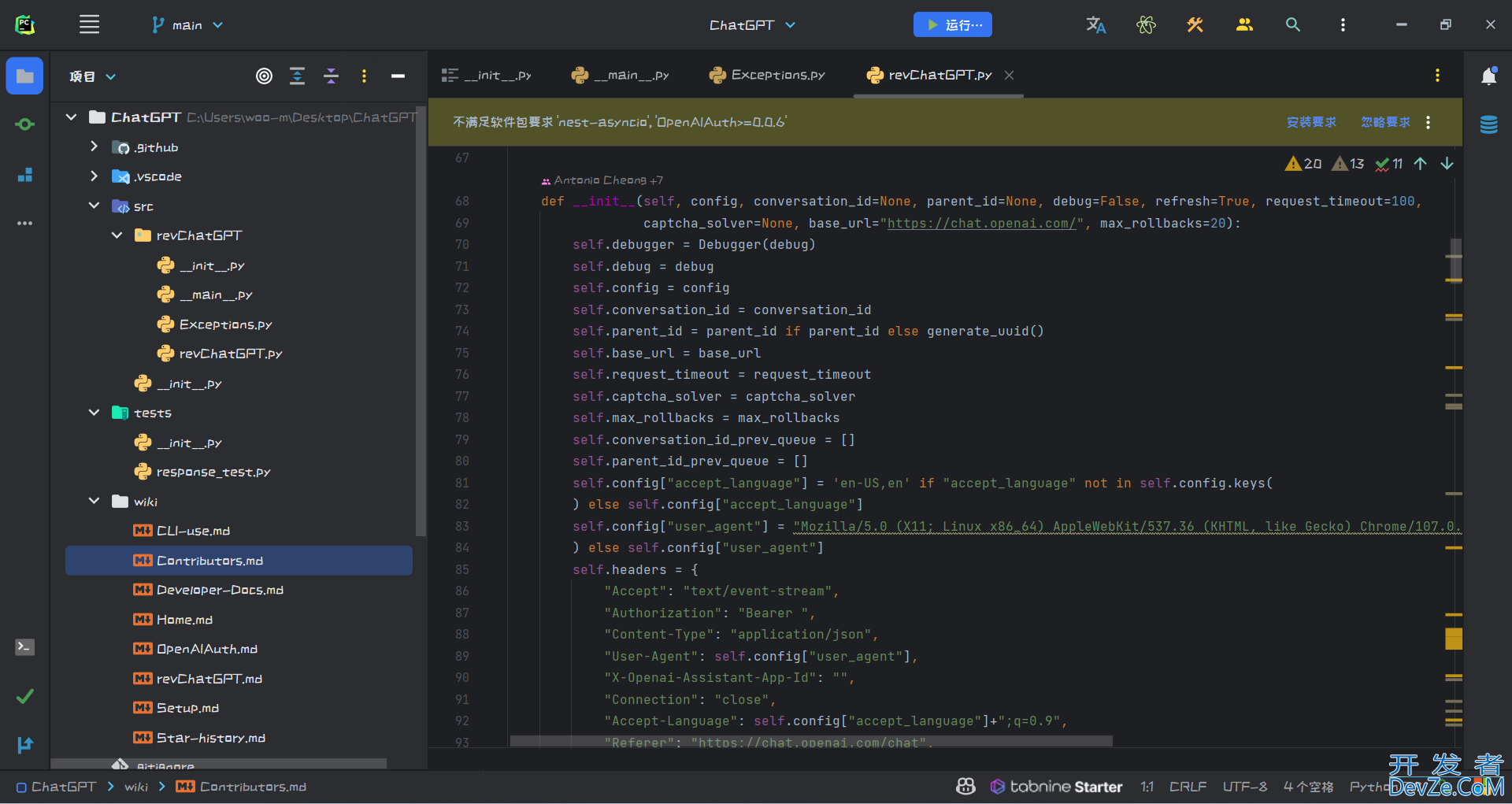The height and width of the screenshot is (804, 1512).
Task: Open Star-history.md file
Action: [x=199, y=737]
